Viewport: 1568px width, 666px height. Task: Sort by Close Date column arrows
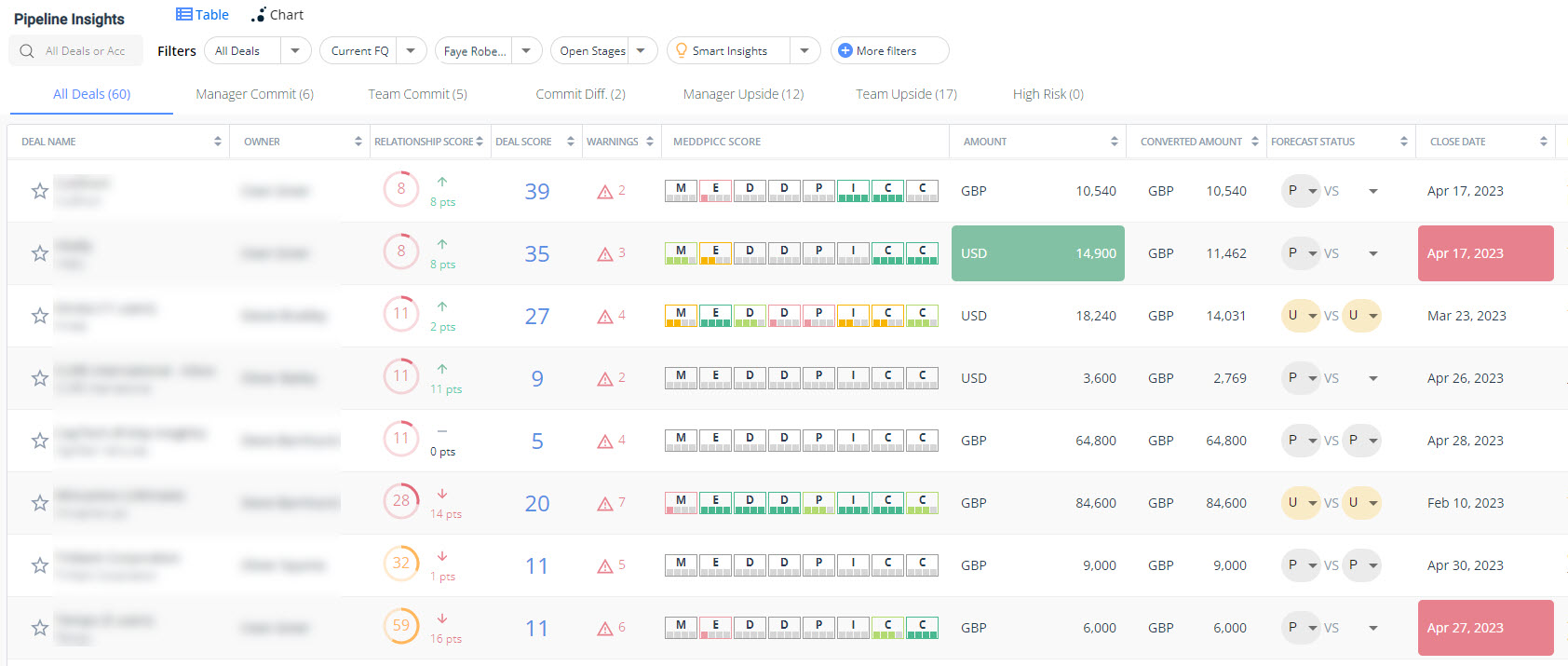[1544, 142]
